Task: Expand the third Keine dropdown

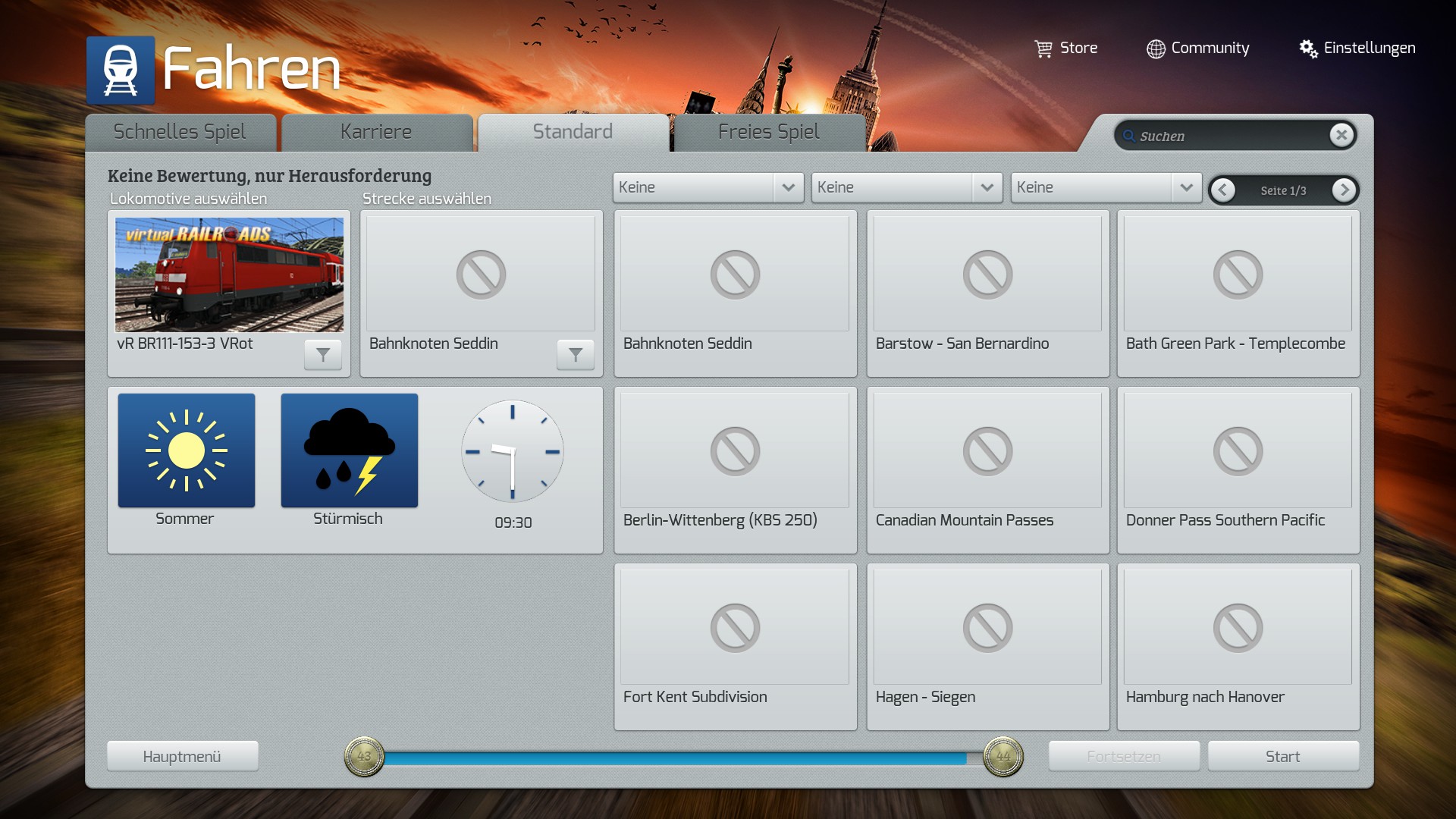Action: click(x=1186, y=187)
